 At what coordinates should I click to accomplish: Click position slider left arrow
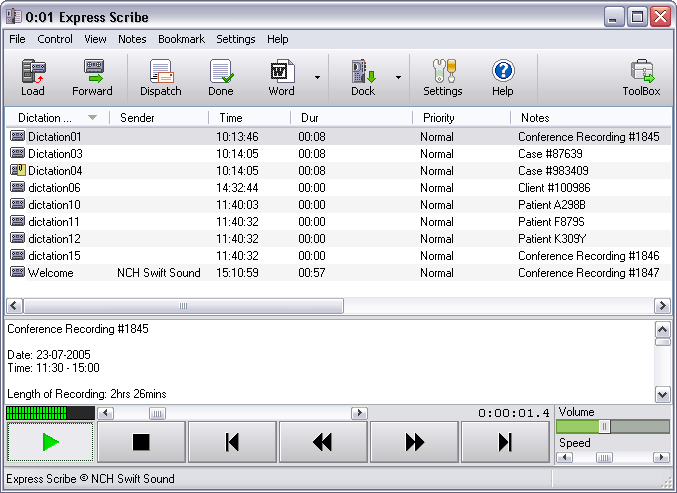[106, 413]
